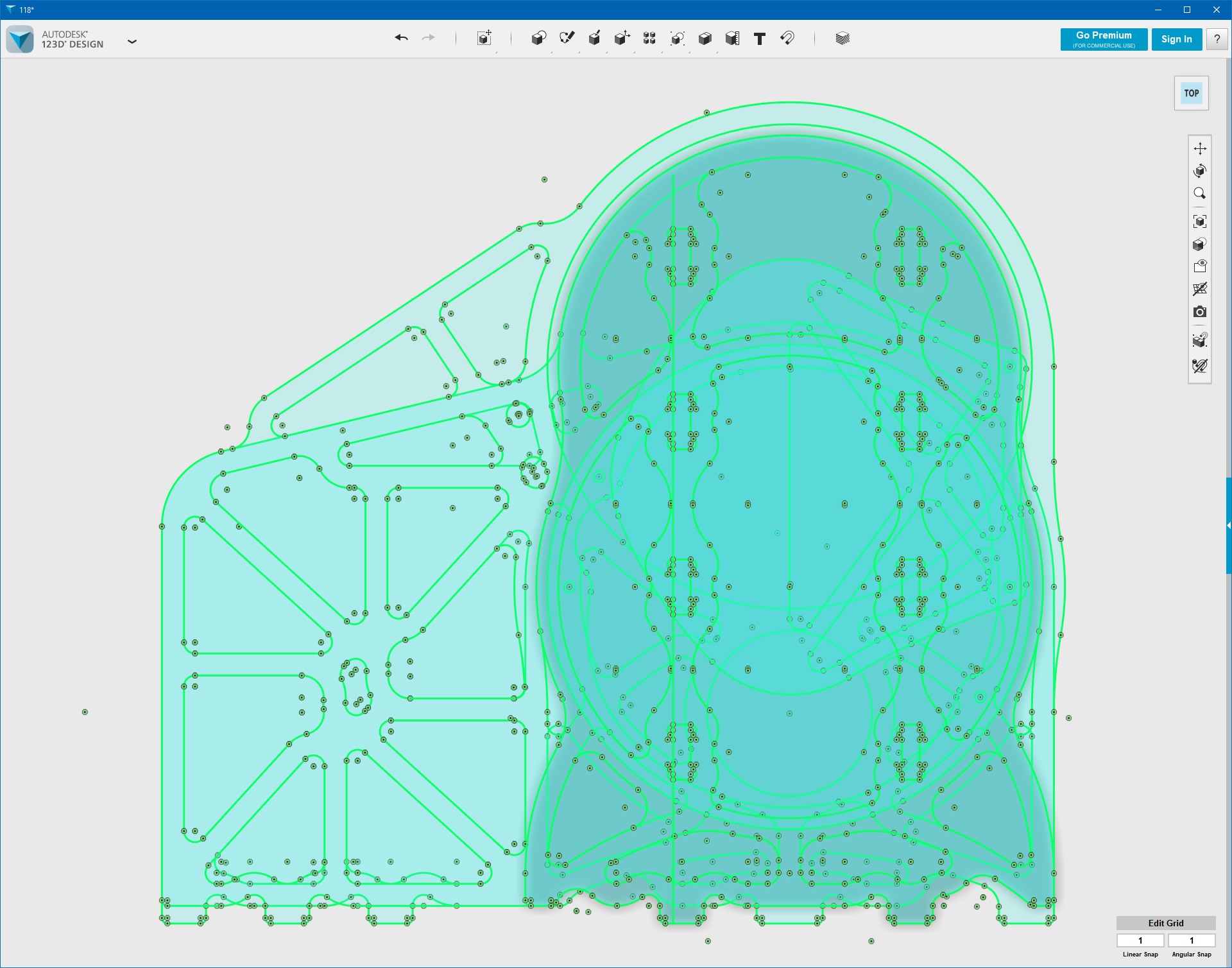
Task: Toggle the grid visibility icon
Action: coord(1200,289)
